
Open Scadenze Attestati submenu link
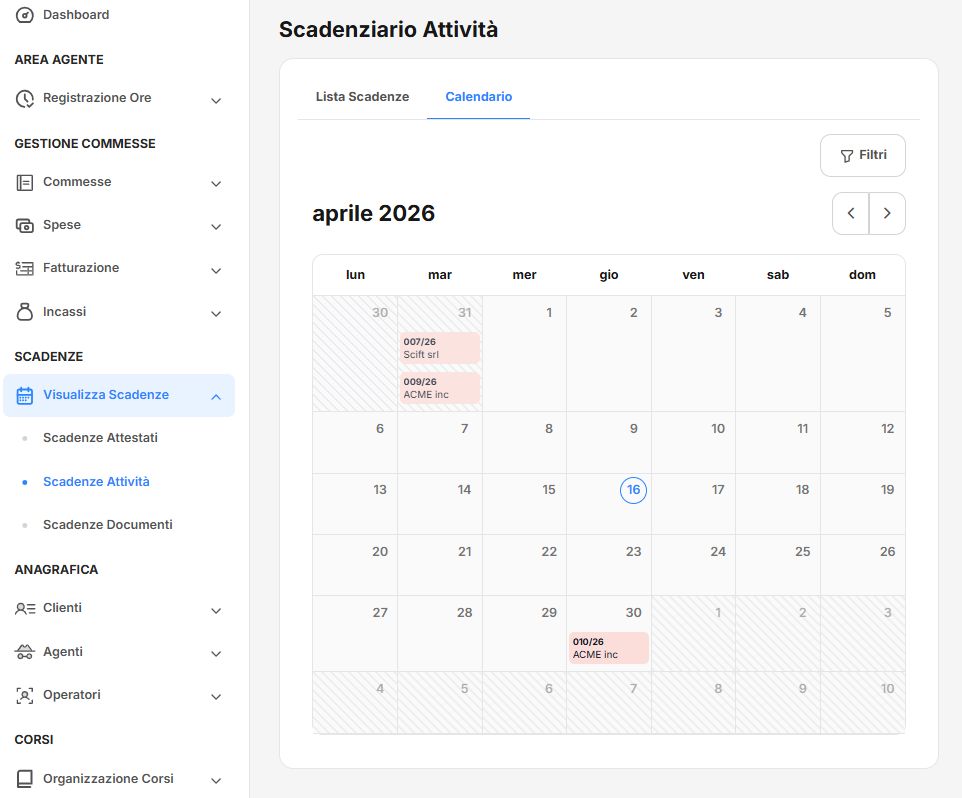[x=100, y=438]
